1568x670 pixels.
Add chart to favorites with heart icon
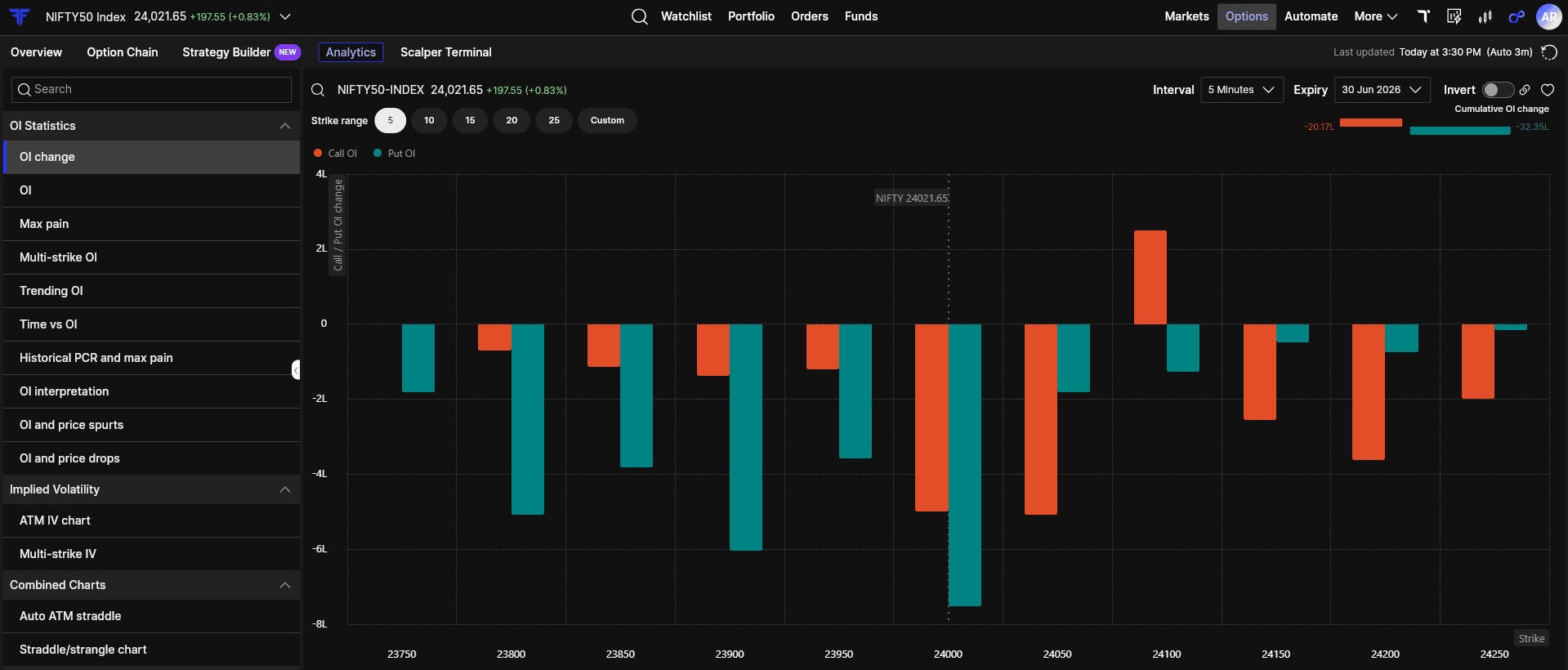1548,90
